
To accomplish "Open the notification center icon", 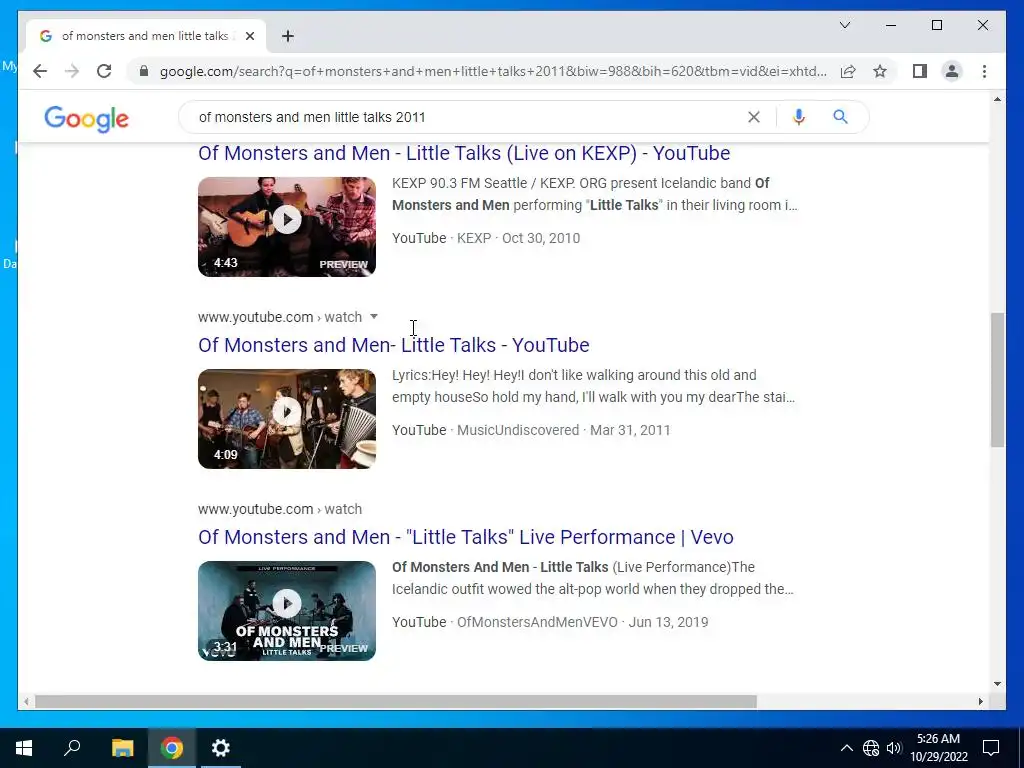I will point(991,748).
